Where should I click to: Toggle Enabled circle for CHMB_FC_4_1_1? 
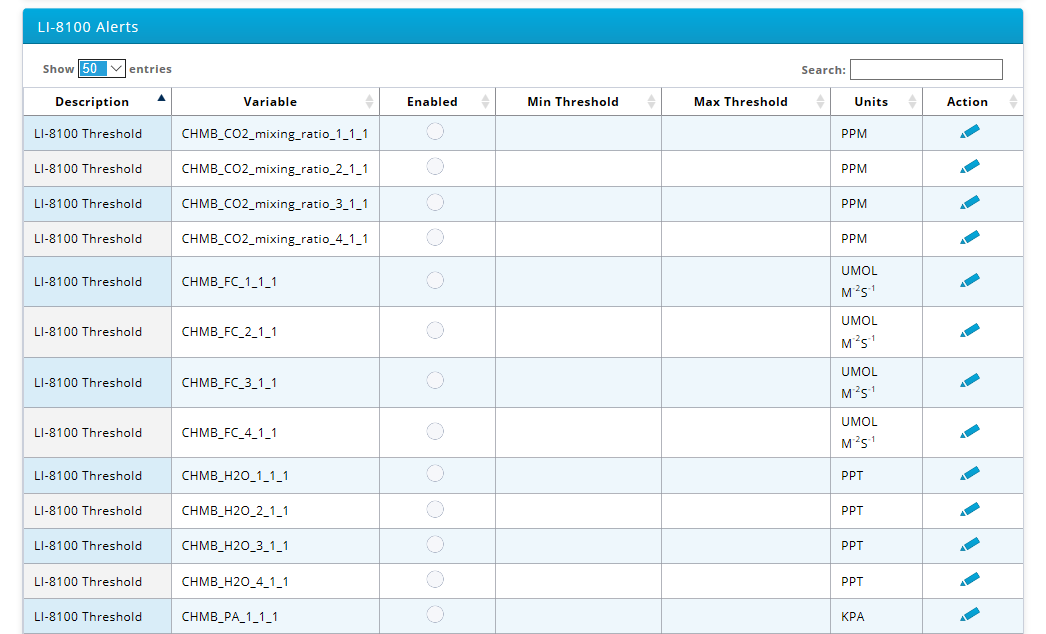tap(435, 431)
